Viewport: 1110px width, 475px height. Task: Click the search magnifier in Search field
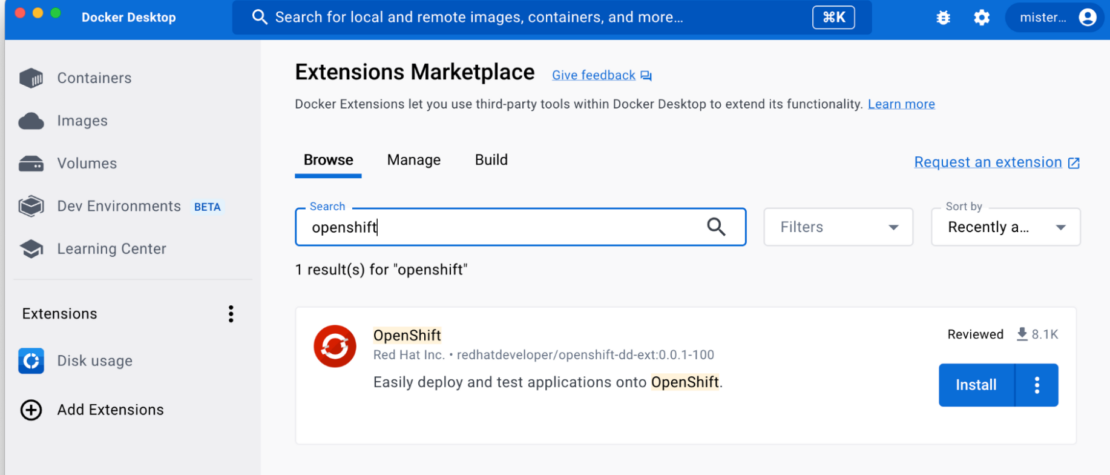pyautogui.click(x=716, y=227)
